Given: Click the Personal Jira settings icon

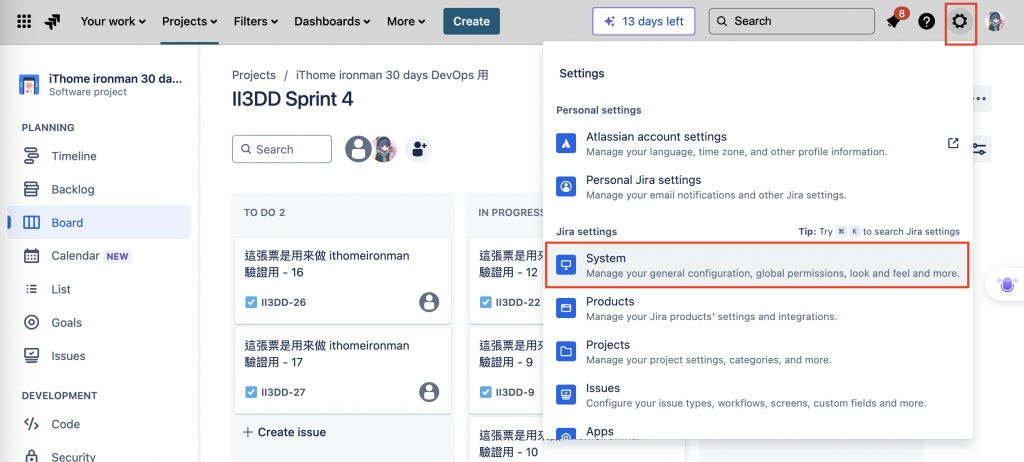Looking at the screenshot, I should click(566, 187).
